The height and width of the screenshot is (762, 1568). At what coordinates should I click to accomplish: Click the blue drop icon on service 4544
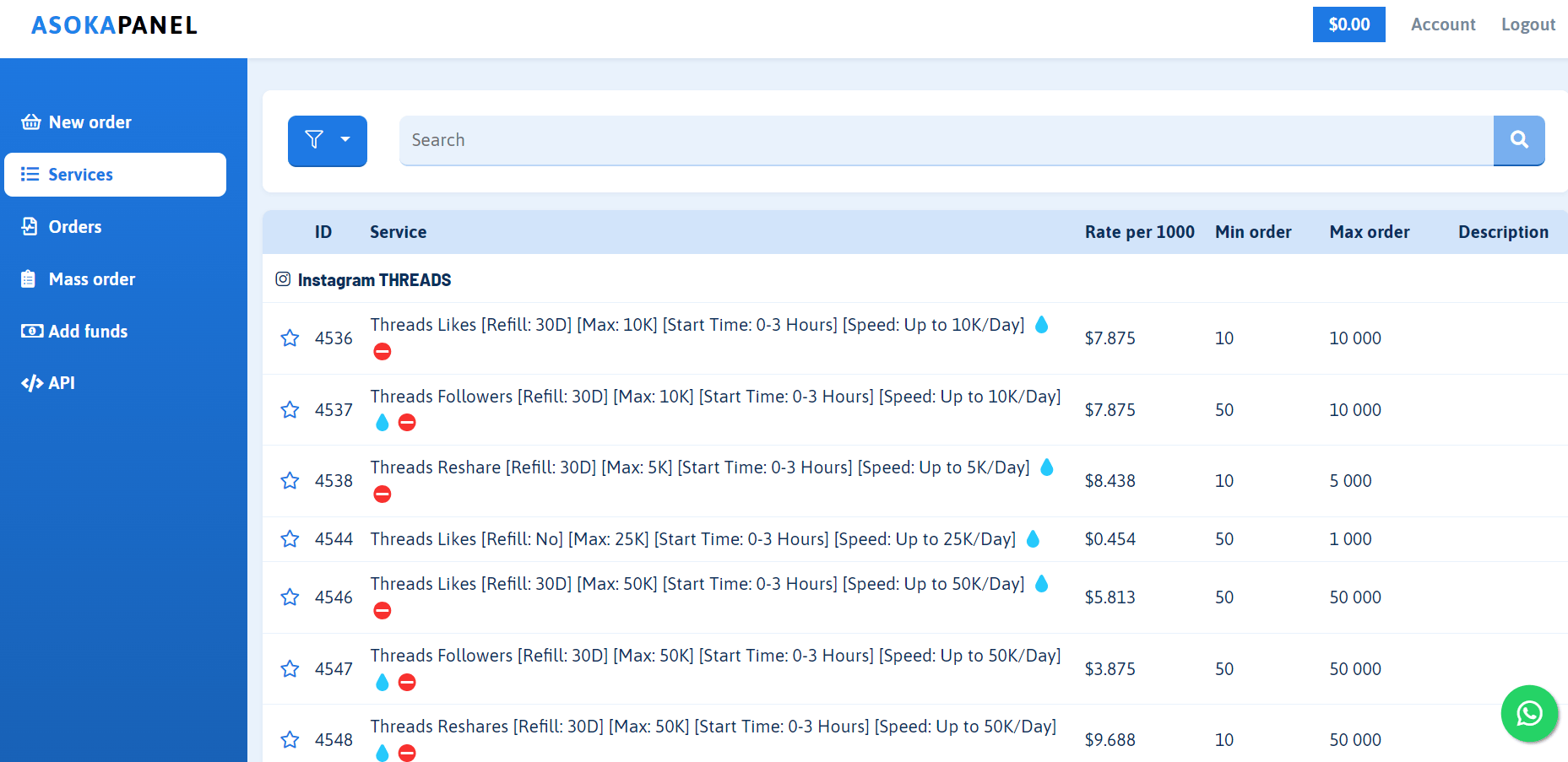click(1033, 539)
